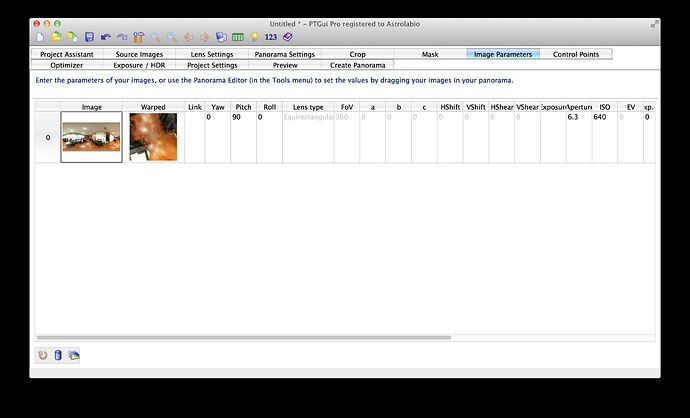Click the Yaw value cell showing 0
This screenshot has width=690, height=418.
pyautogui.click(x=218, y=137)
